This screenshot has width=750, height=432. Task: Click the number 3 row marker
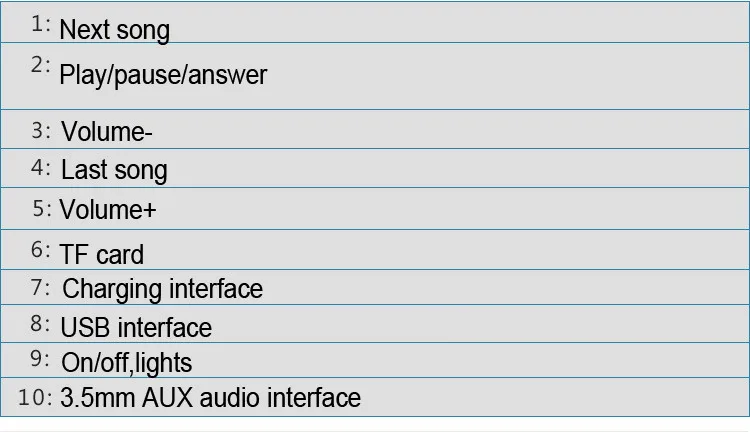pyautogui.click(x=41, y=130)
